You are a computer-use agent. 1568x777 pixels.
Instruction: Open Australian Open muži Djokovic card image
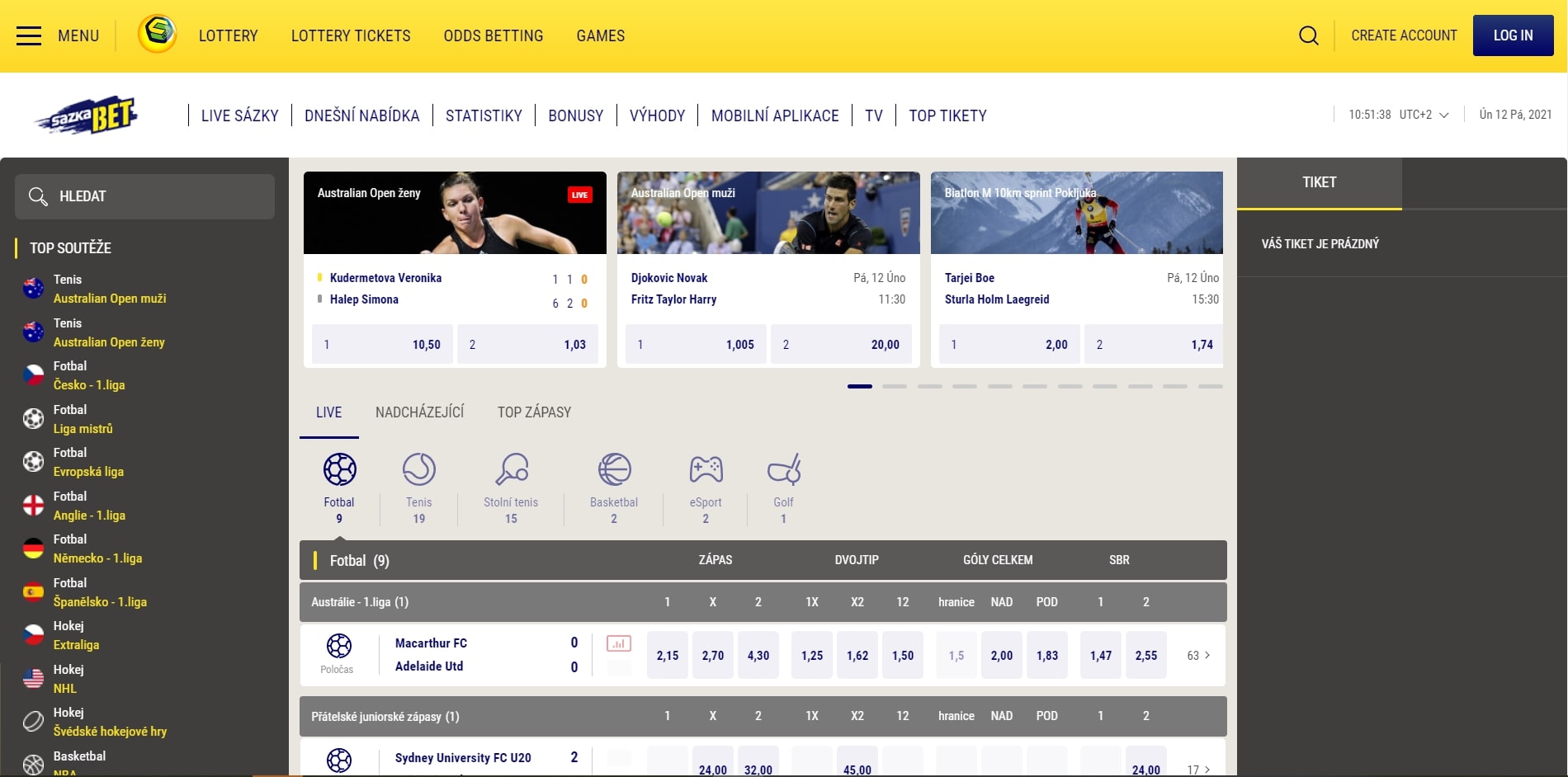pos(768,213)
